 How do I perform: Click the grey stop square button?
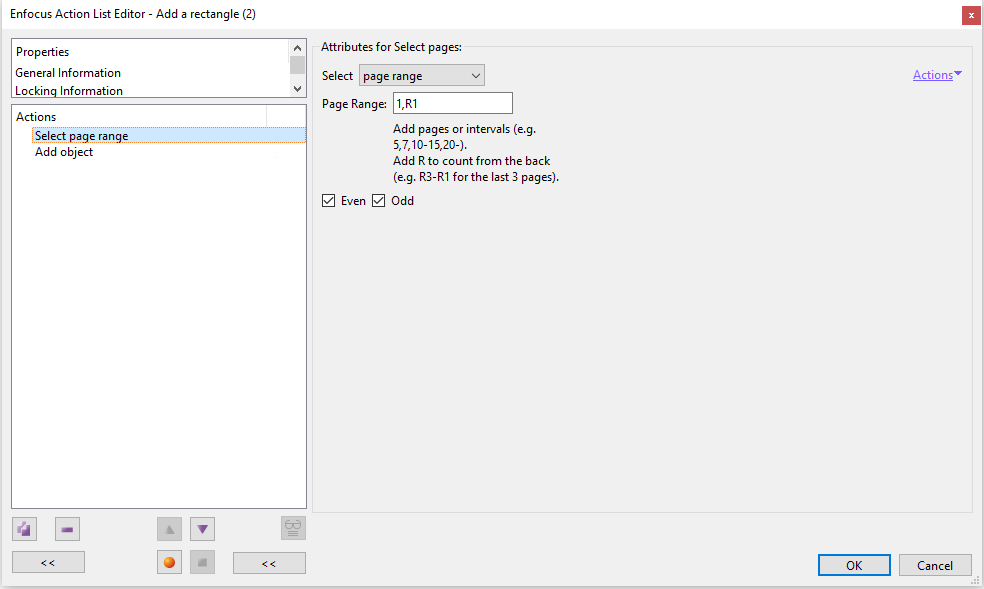tap(203, 562)
